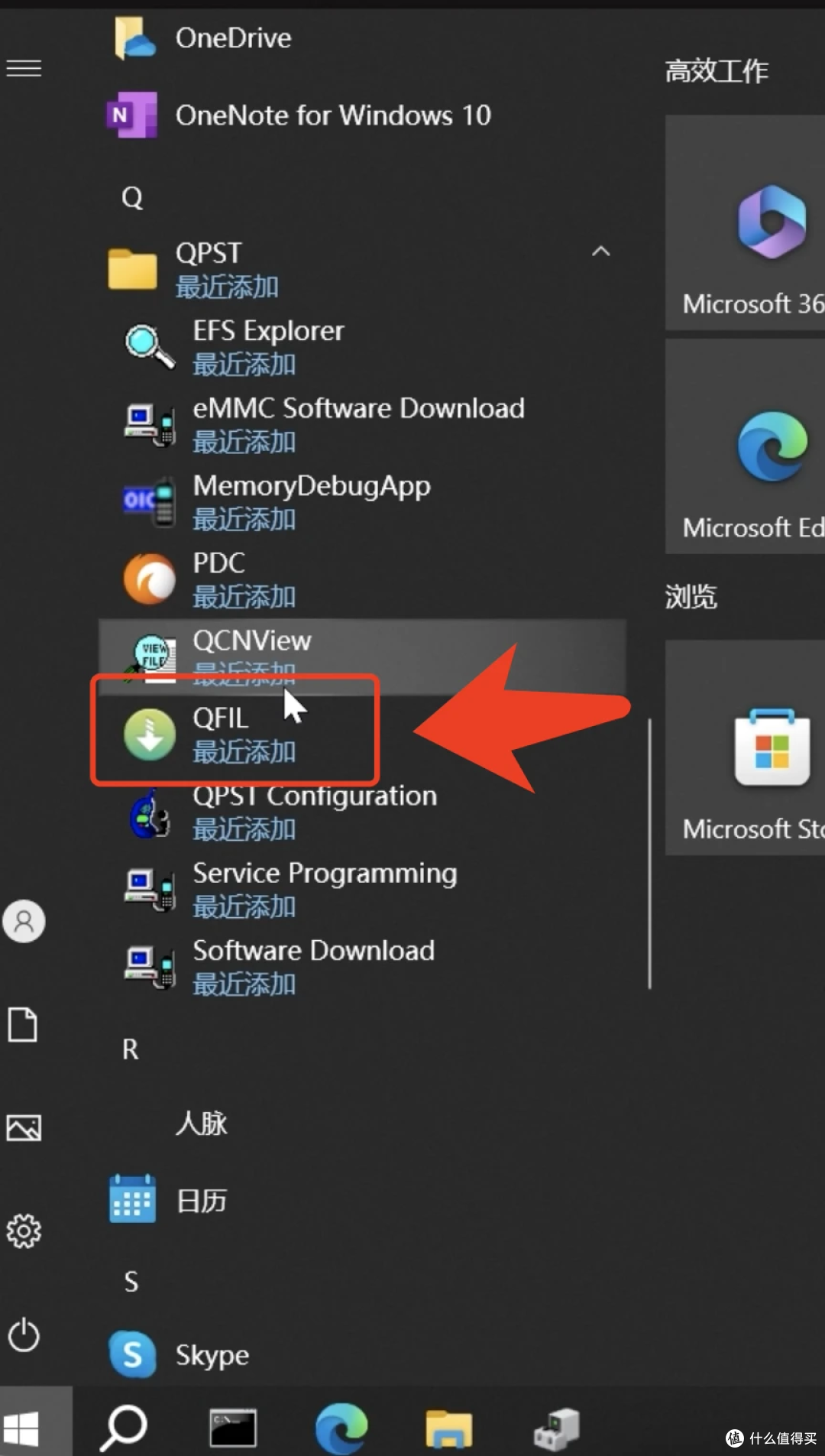Open the power options button
This screenshot has width=825, height=1456.
[x=24, y=1334]
